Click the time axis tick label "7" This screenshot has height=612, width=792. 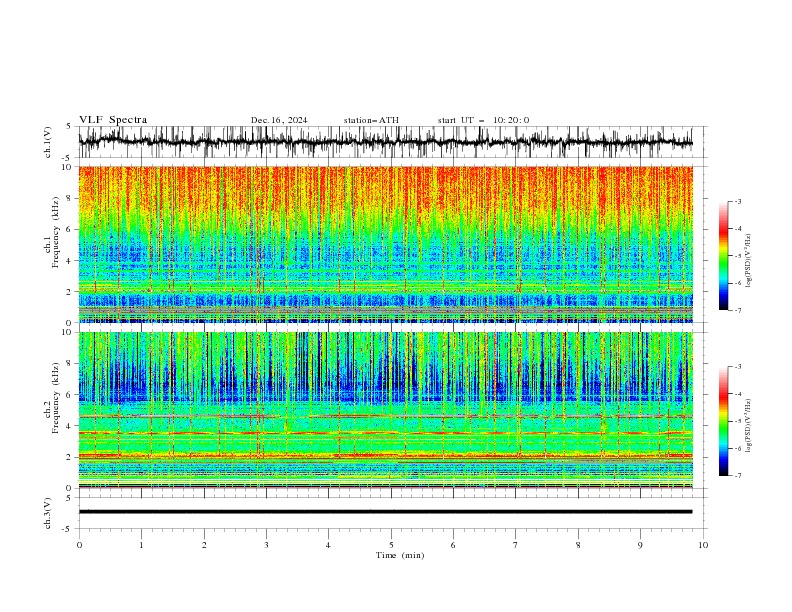click(515, 545)
